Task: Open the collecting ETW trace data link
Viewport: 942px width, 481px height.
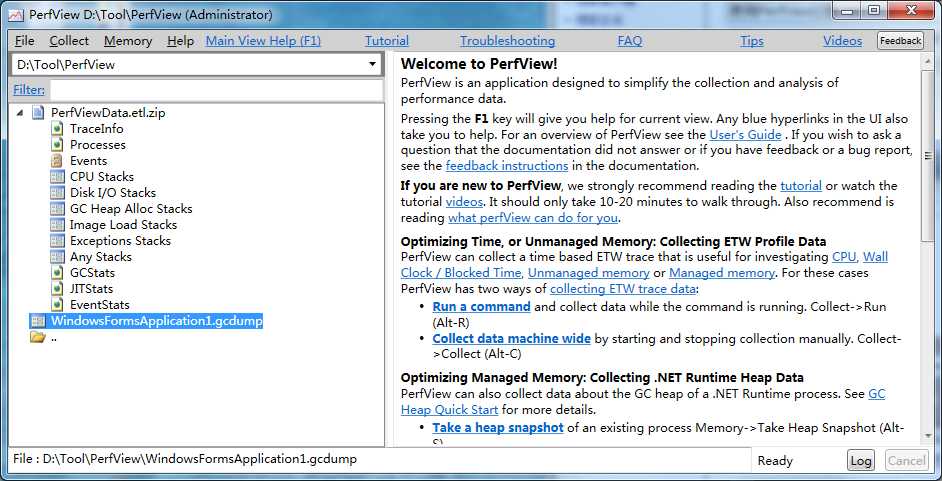Action: [x=623, y=289]
